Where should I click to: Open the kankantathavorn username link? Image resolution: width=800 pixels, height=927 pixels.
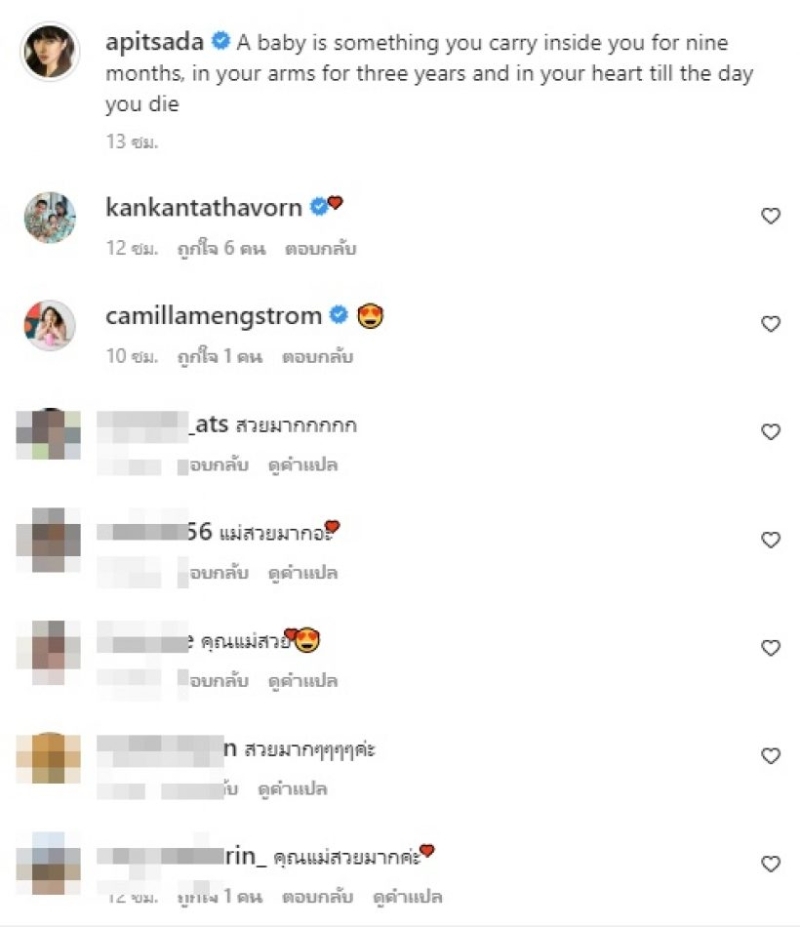(203, 208)
